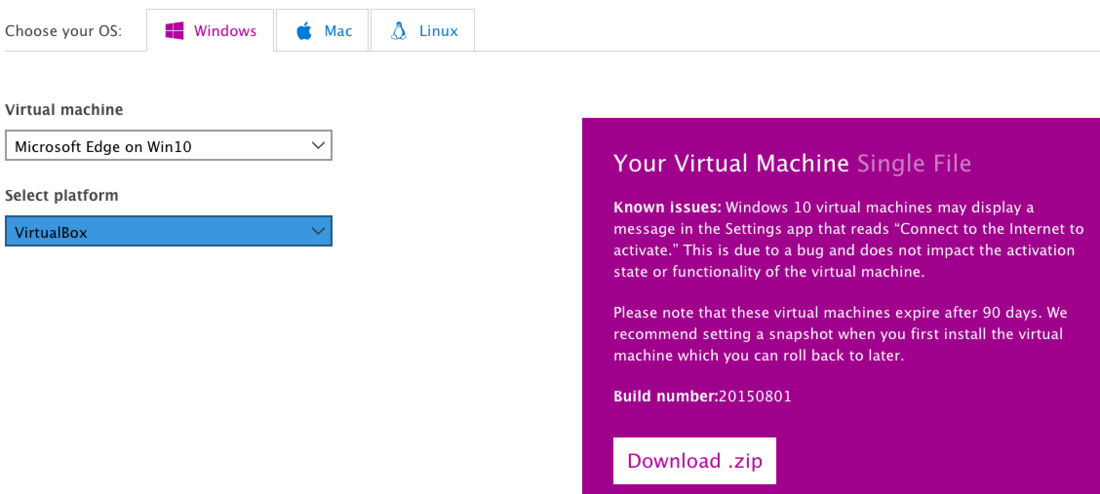Viewport: 1100px width, 494px height.
Task: Open the Select platform VirtualBox dropdown
Action: pyautogui.click(x=168, y=231)
